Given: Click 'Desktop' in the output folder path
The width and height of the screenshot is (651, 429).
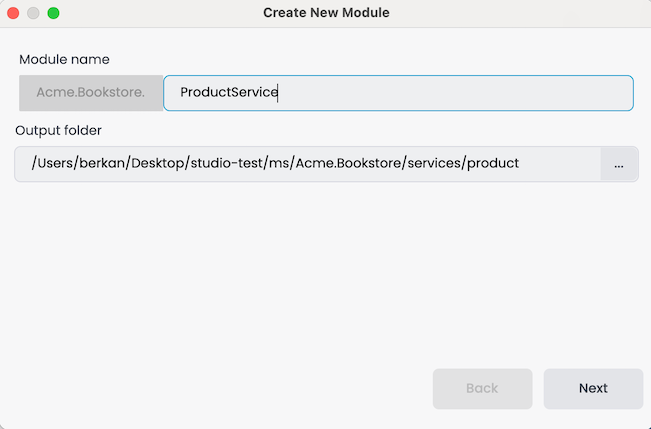Looking at the screenshot, I should pos(156,163).
